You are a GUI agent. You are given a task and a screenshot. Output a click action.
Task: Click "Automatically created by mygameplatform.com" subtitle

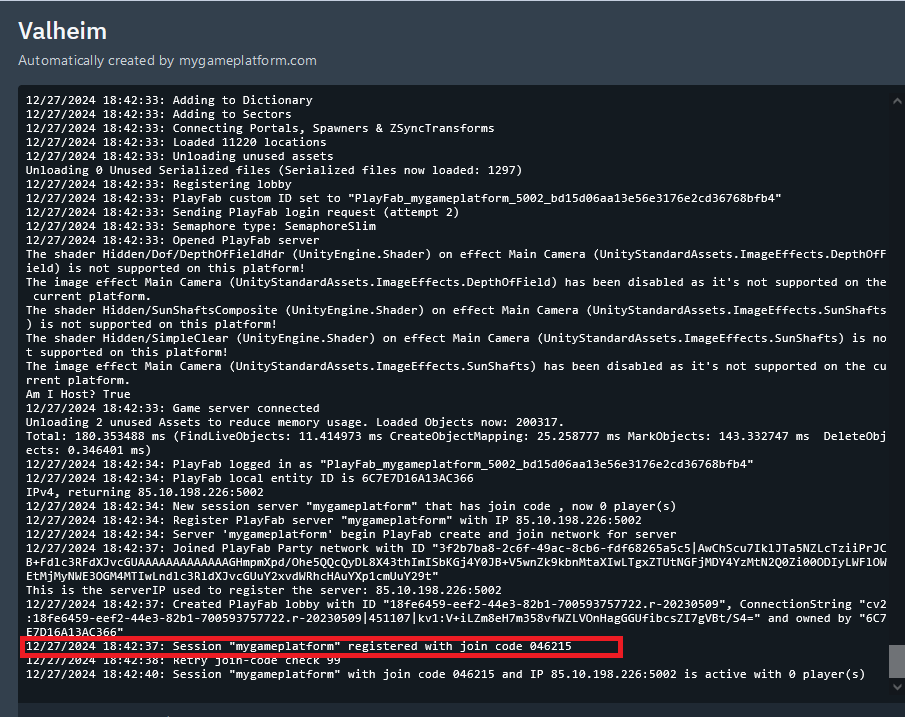coord(167,61)
